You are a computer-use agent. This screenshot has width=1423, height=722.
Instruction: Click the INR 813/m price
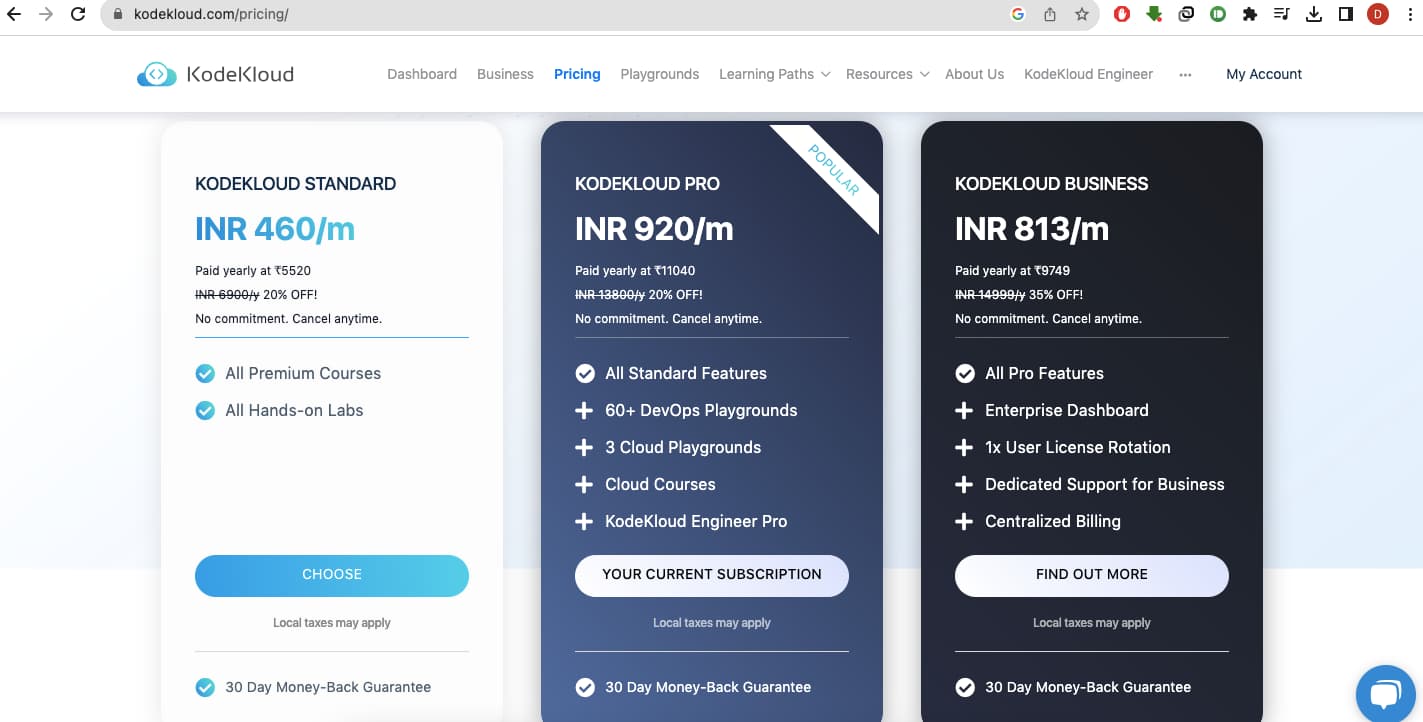coord(1032,229)
